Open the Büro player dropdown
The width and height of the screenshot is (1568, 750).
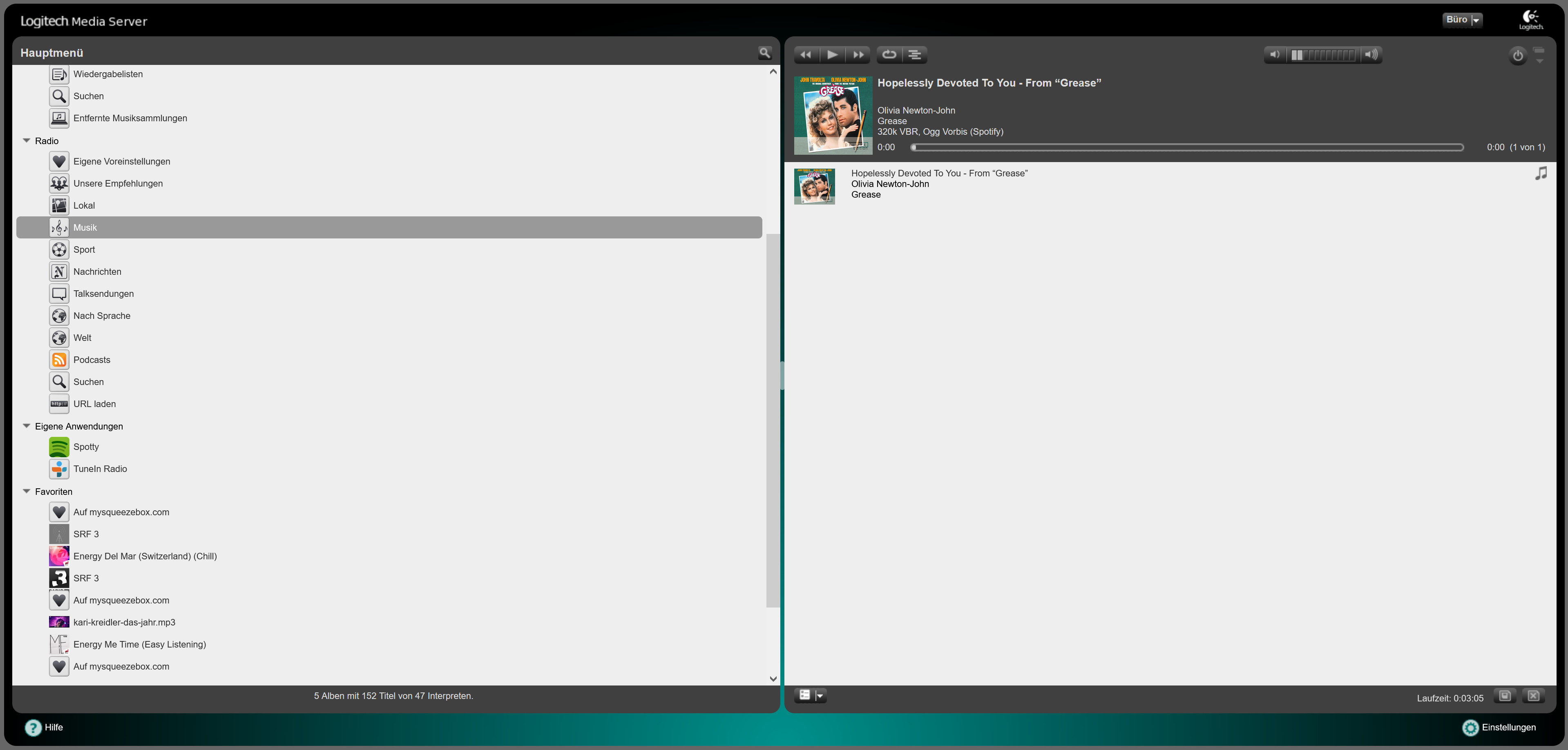1462,20
